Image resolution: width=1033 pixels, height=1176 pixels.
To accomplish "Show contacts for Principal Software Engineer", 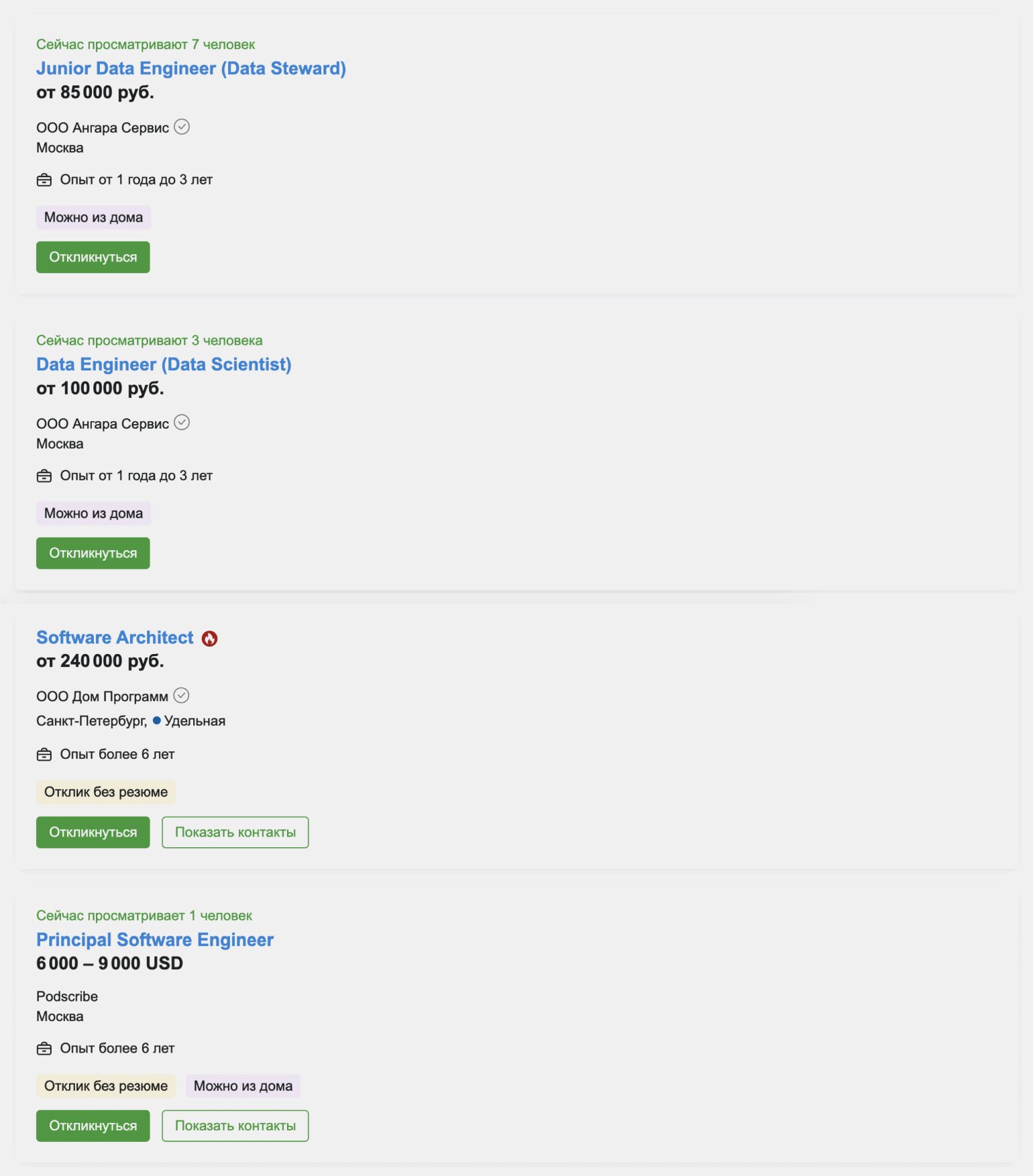I will coord(235,1126).
